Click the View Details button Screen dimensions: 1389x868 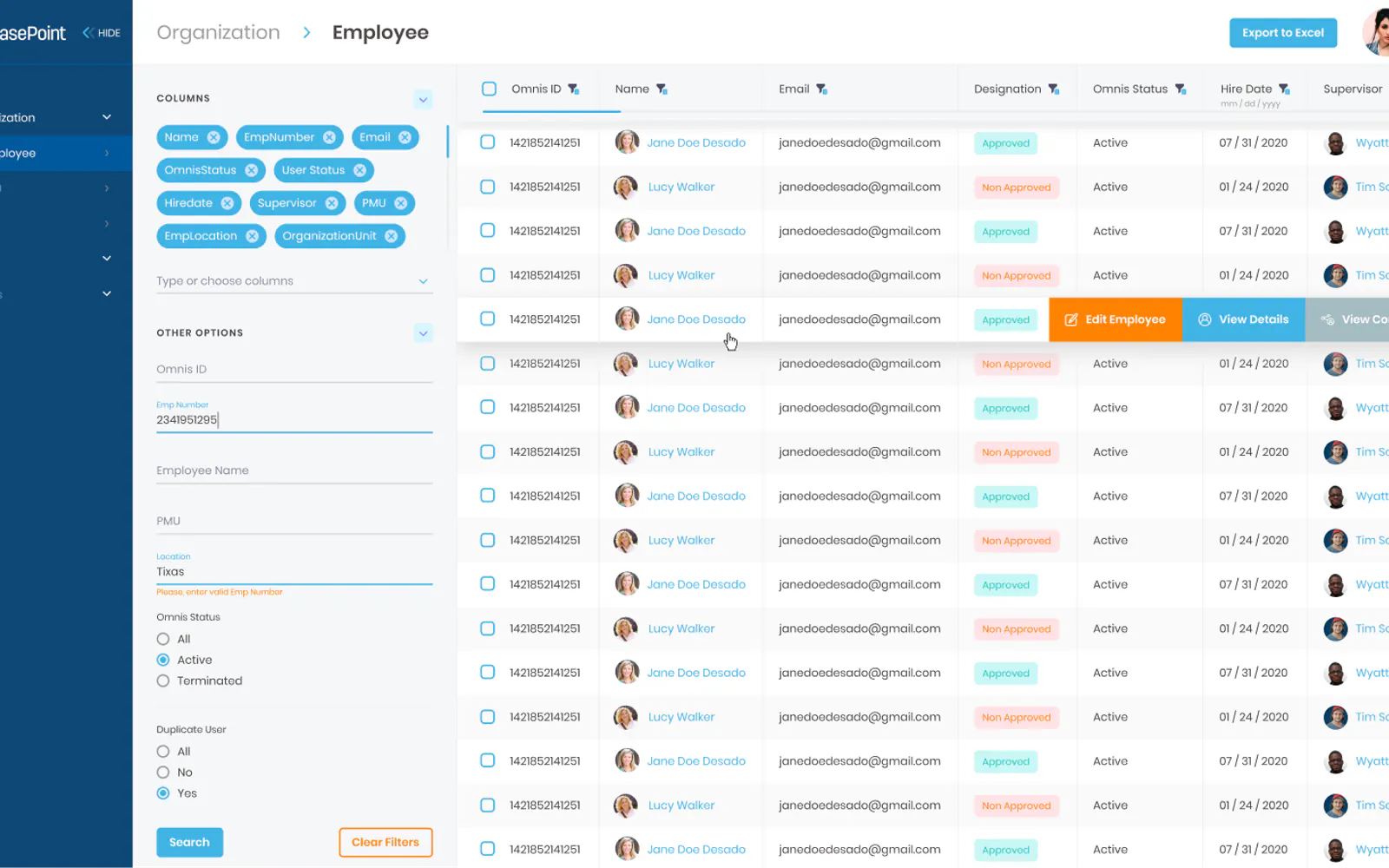1244,319
